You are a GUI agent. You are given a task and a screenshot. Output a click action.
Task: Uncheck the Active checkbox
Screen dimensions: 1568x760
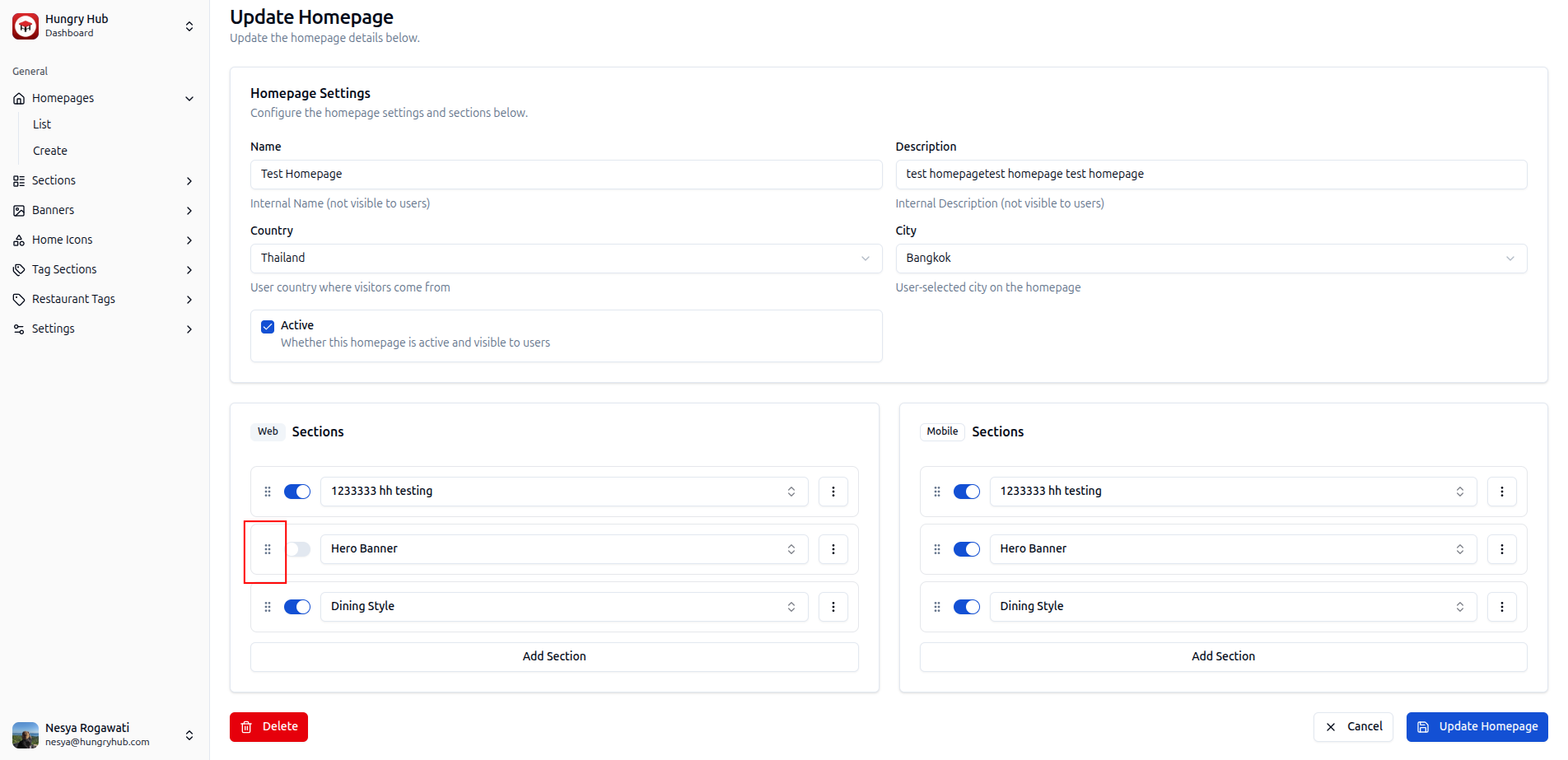268,327
